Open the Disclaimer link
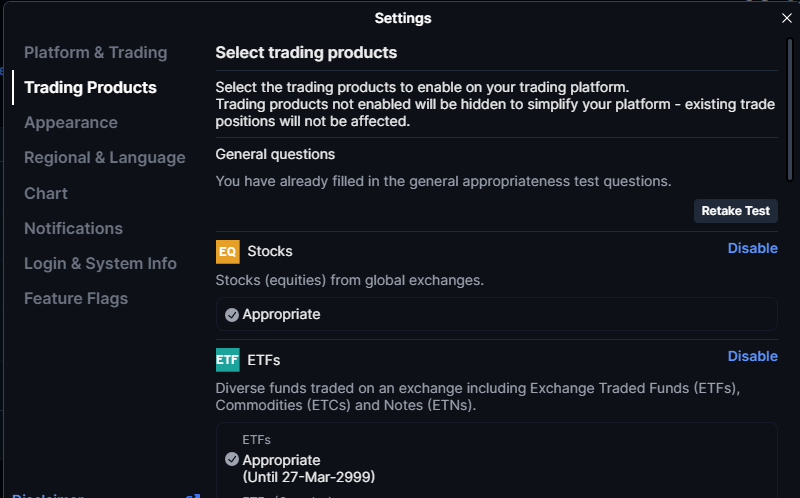This screenshot has height=498, width=800. (47, 495)
